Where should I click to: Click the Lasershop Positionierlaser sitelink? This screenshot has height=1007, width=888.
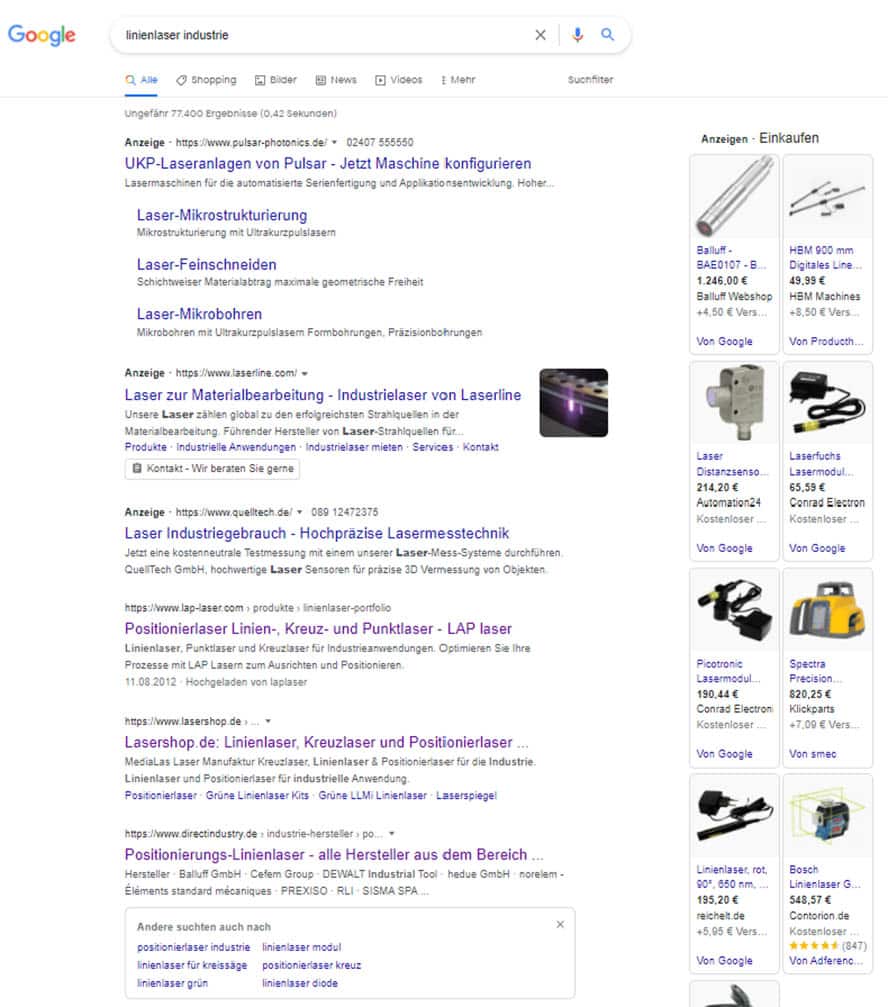click(161, 795)
